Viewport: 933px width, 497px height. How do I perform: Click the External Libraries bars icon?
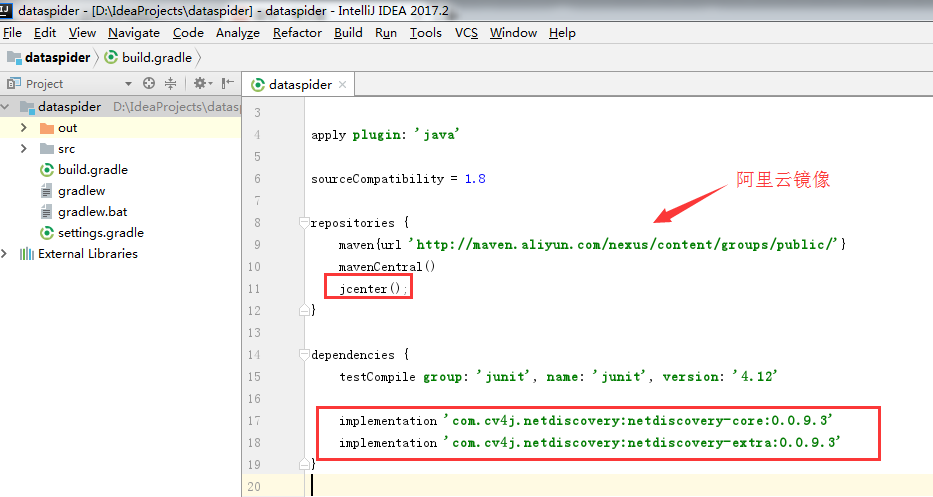click(x=27, y=254)
